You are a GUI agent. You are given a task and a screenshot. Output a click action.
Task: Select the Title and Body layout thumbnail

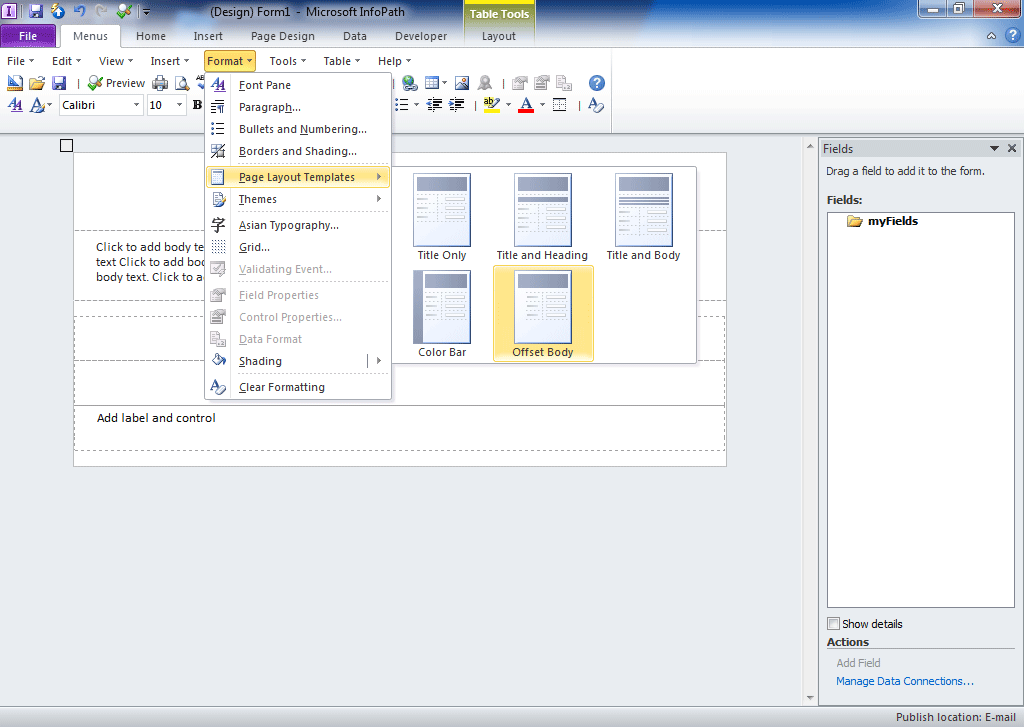tap(643, 217)
